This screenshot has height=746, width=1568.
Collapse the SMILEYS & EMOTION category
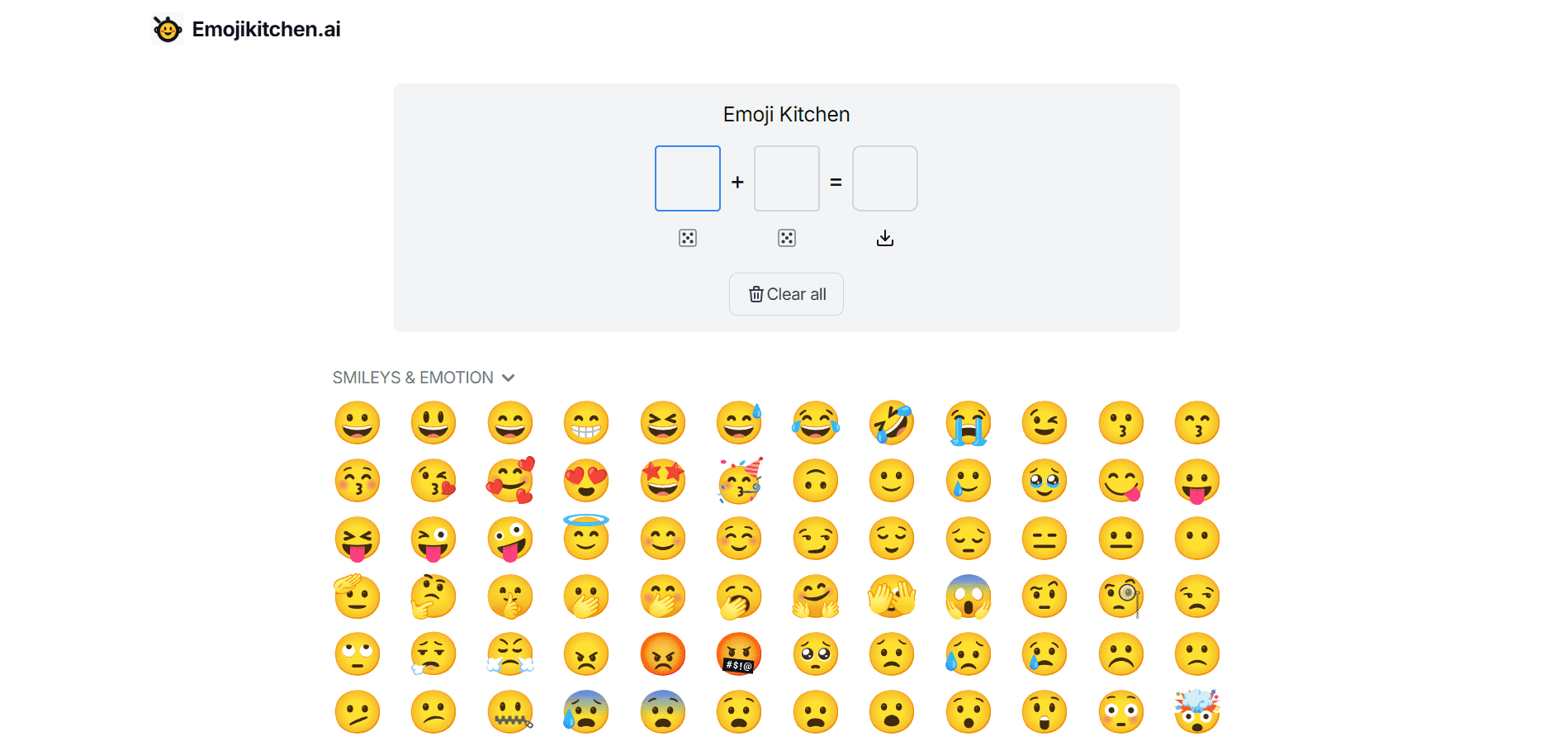click(508, 378)
